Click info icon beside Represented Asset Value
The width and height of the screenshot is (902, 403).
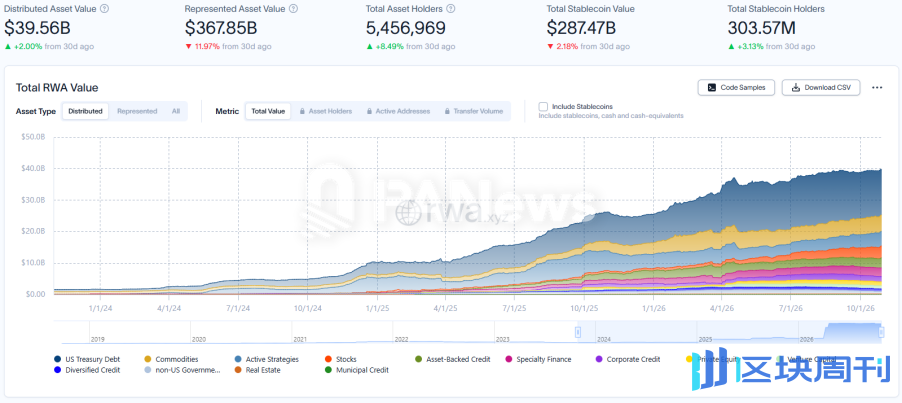click(x=293, y=9)
